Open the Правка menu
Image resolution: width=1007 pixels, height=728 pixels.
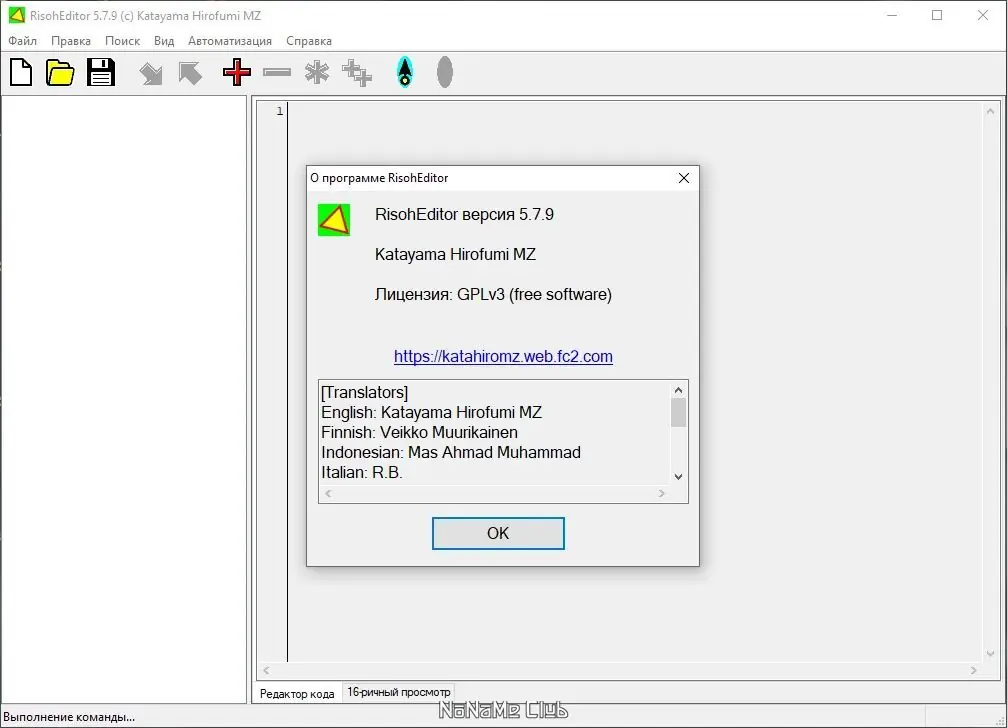pyautogui.click(x=71, y=40)
